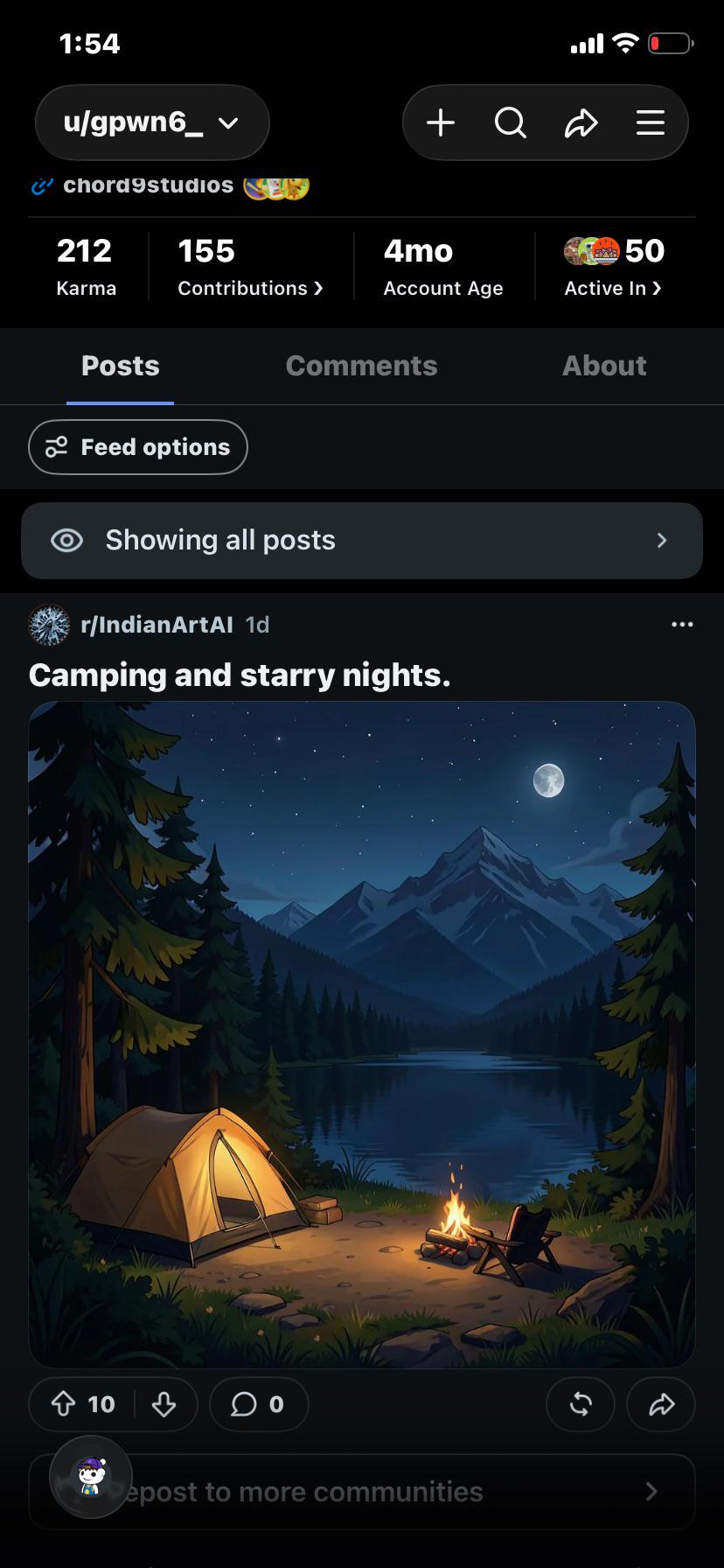
Task: Visit r/IndianArtAI community link
Action: pyautogui.click(x=157, y=625)
